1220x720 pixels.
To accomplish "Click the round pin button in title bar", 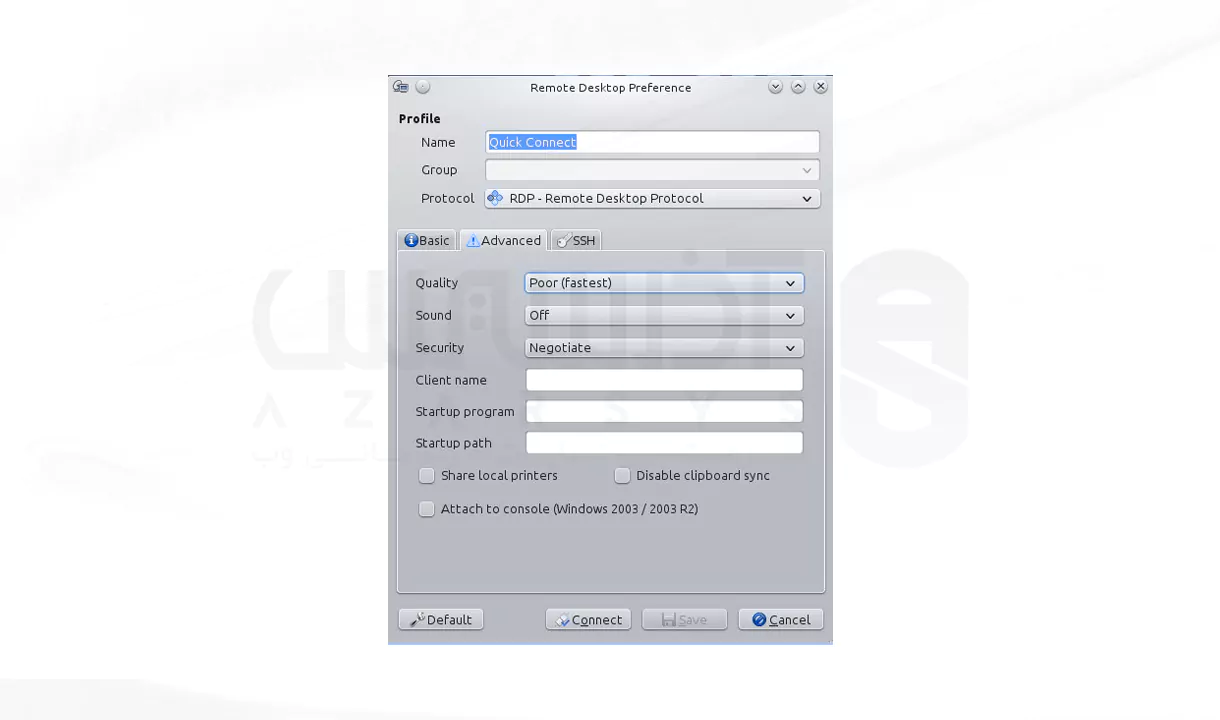I will click(x=423, y=87).
